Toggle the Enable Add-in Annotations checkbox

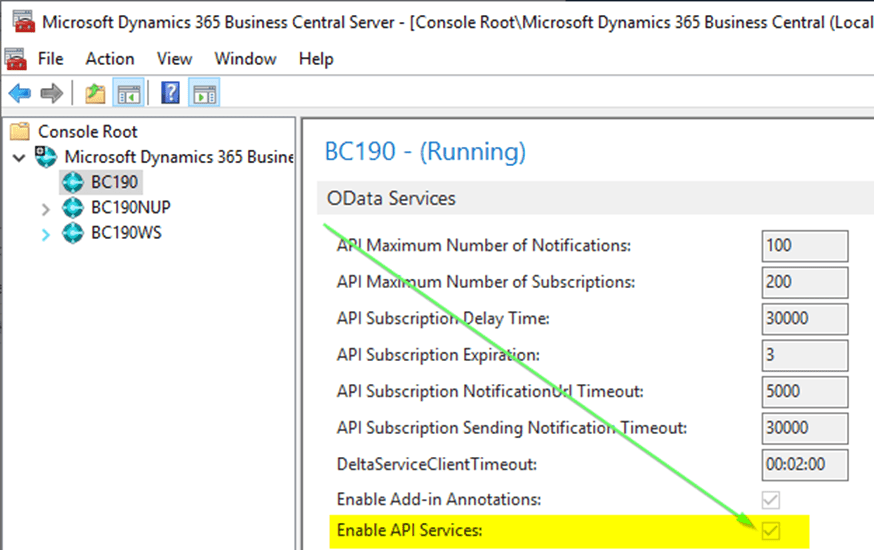pos(770,499)
